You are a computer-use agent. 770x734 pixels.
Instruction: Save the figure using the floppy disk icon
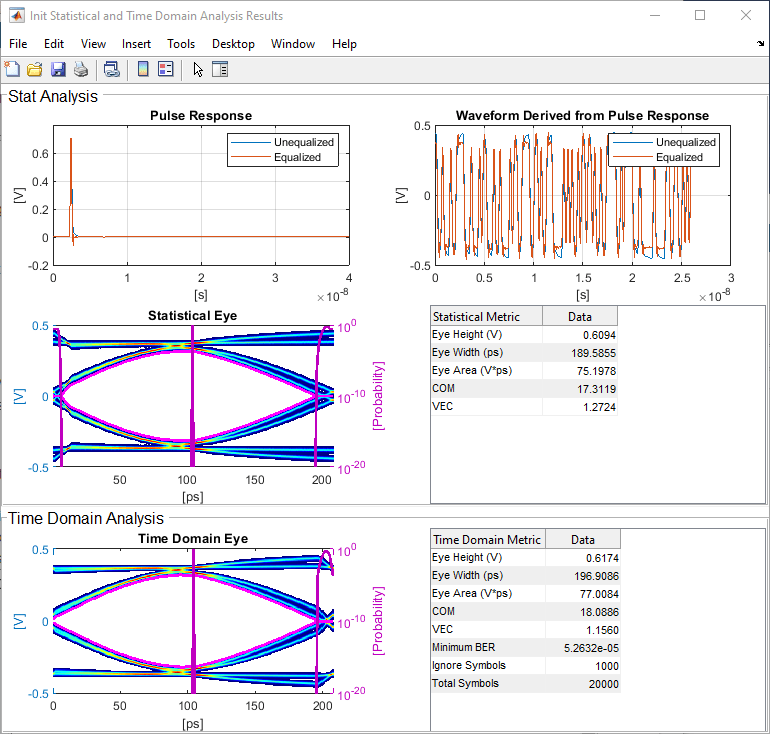tap(57, 69)
